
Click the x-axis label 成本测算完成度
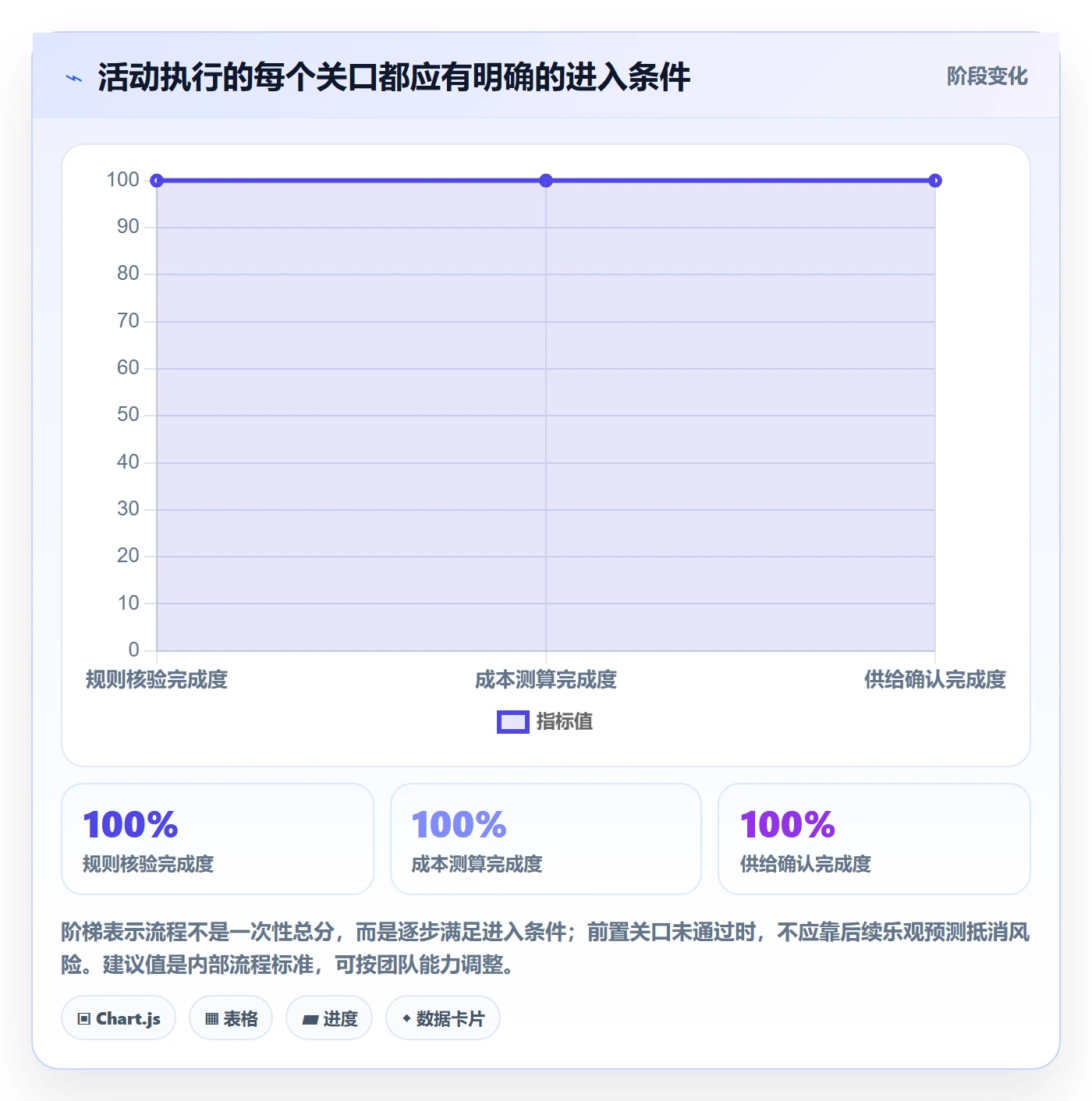546,680
